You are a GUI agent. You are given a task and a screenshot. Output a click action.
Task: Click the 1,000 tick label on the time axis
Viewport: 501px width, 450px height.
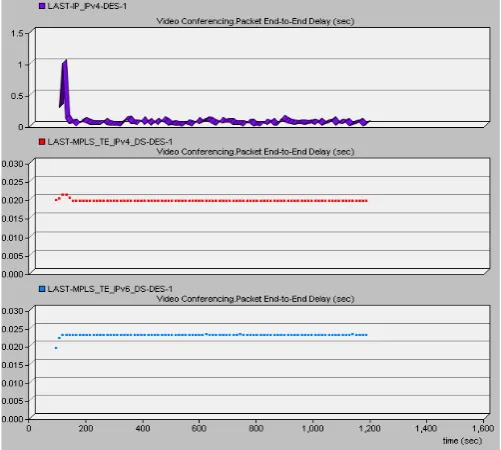313,428
